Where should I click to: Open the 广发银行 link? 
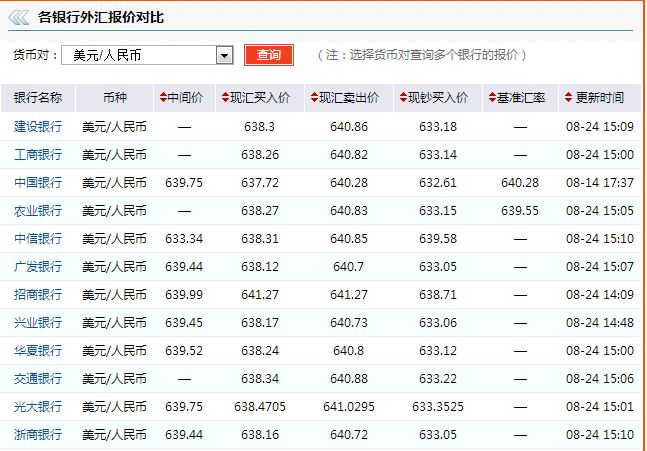click(38, 267)
